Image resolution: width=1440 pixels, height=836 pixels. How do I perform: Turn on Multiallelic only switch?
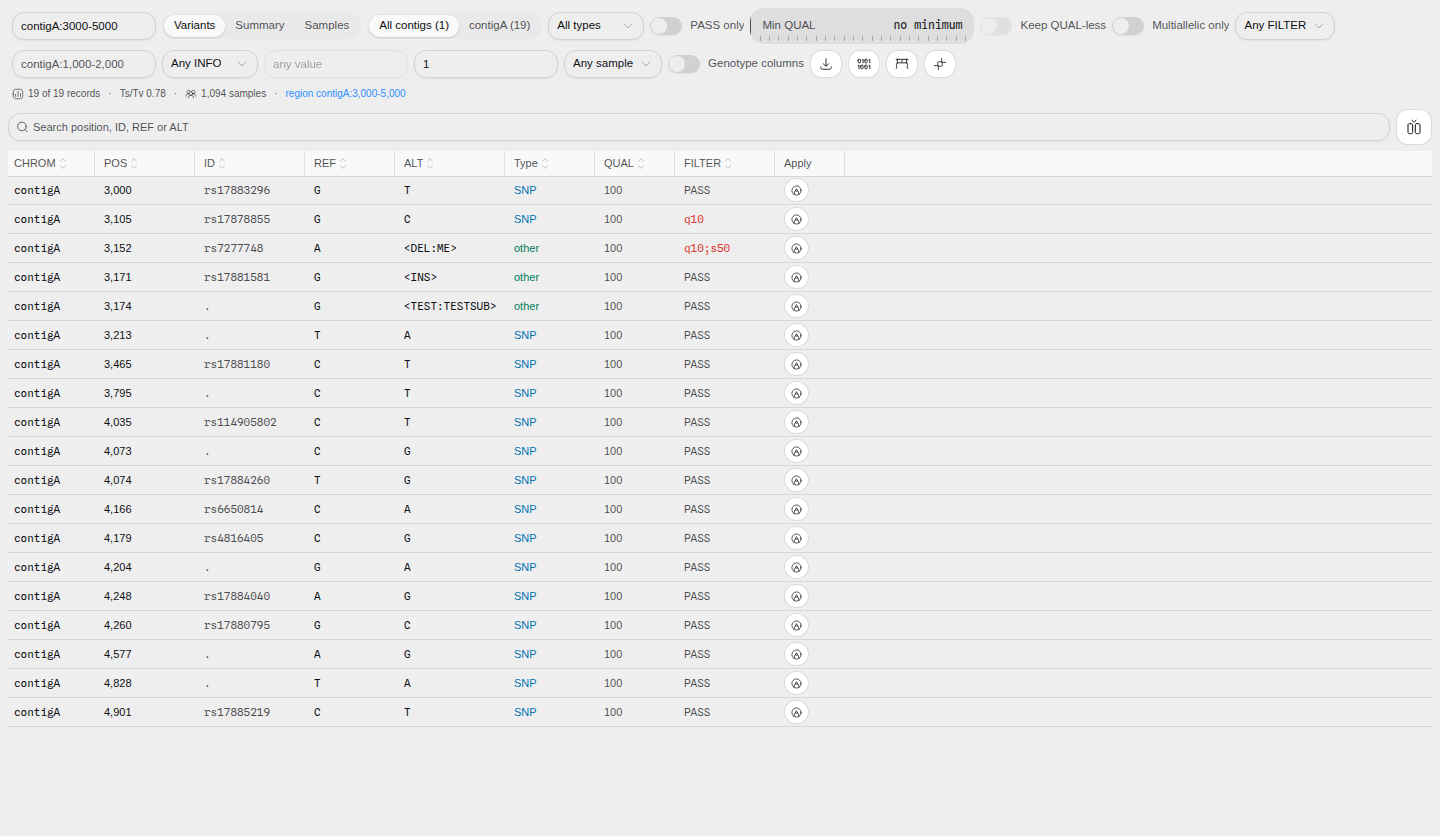point(1128,26)
